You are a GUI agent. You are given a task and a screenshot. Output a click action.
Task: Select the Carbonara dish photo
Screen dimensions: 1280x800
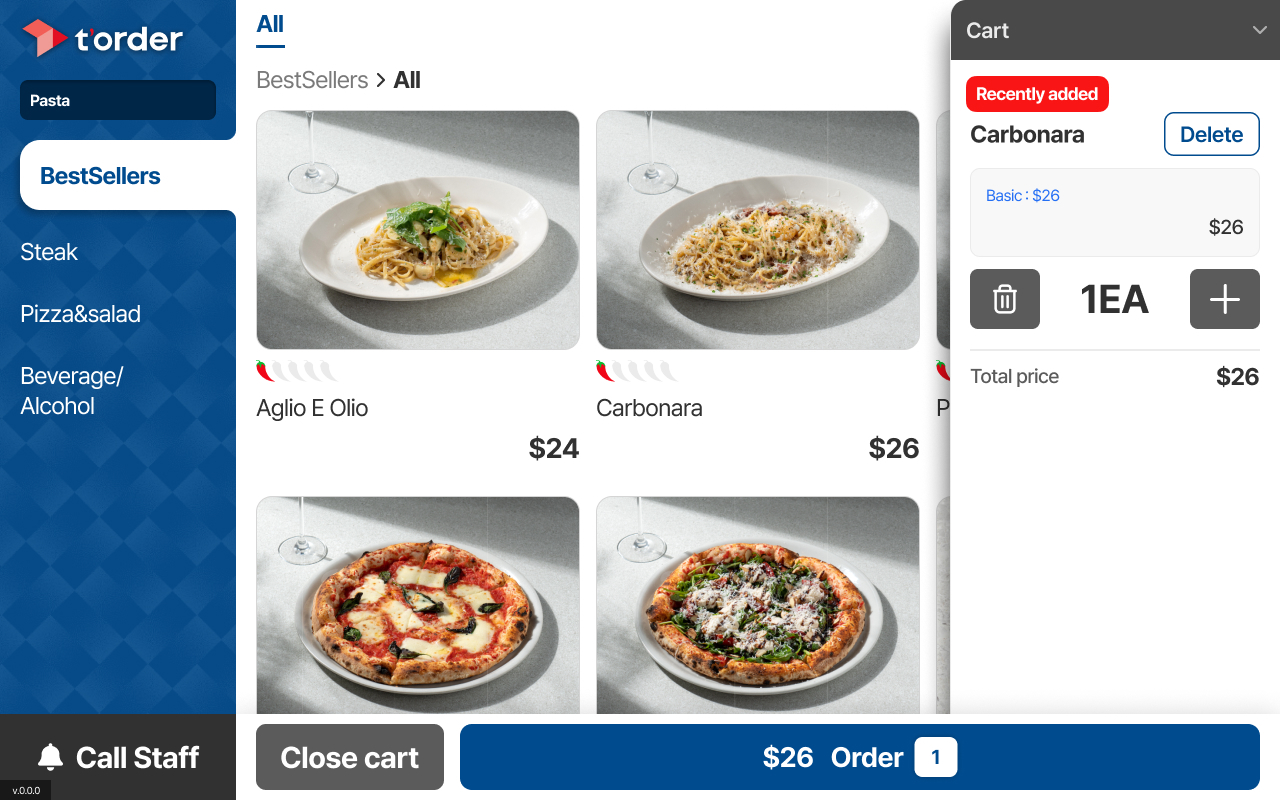pos(758,230)
